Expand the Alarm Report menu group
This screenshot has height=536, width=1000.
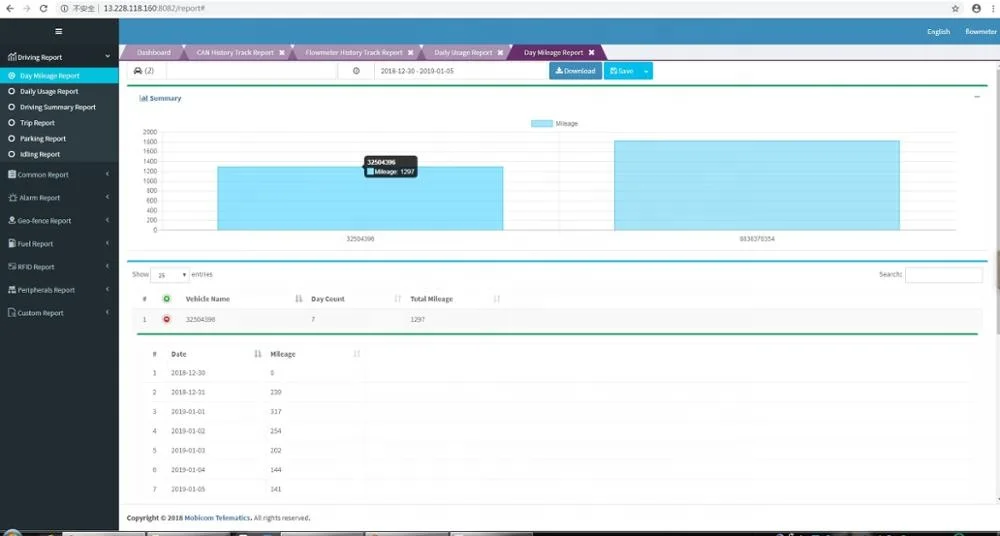59,198
